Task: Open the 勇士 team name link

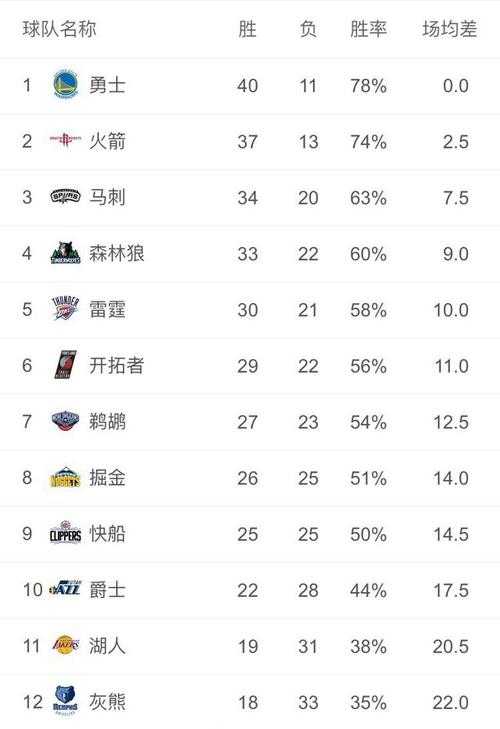Action: pos(107,86)
